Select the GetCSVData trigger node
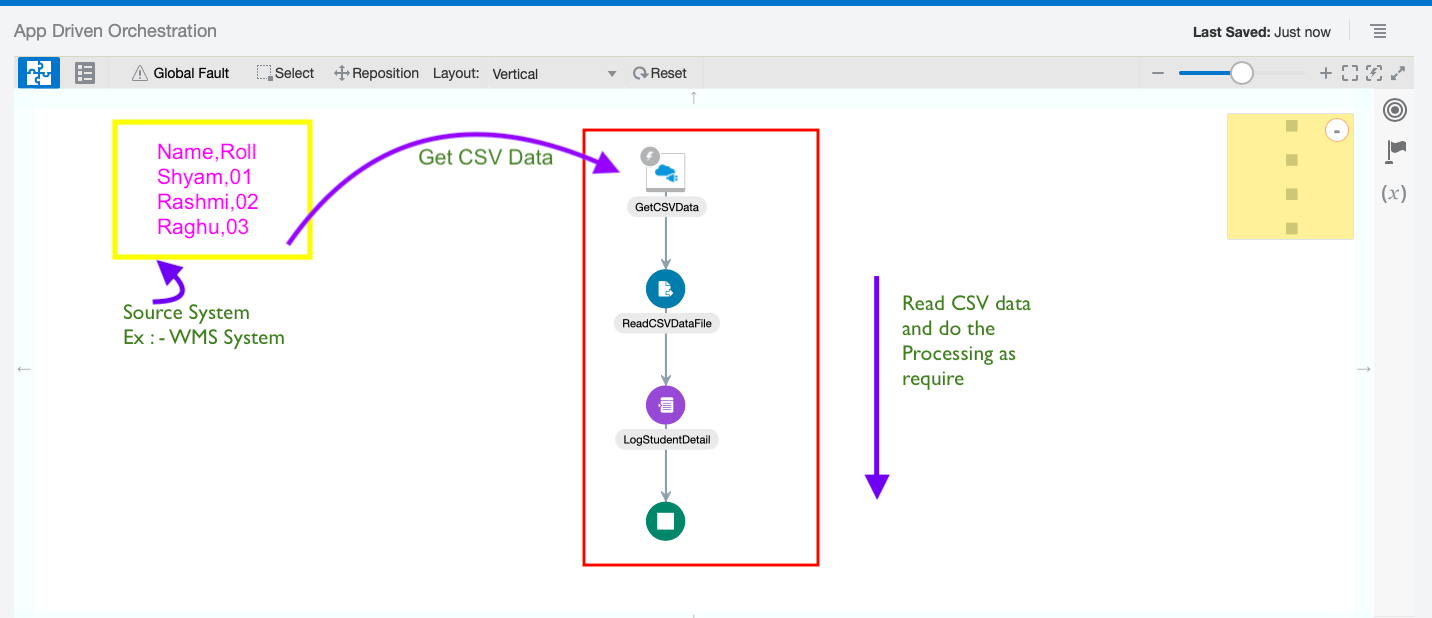1432x618 pixels. click(666, 172)
